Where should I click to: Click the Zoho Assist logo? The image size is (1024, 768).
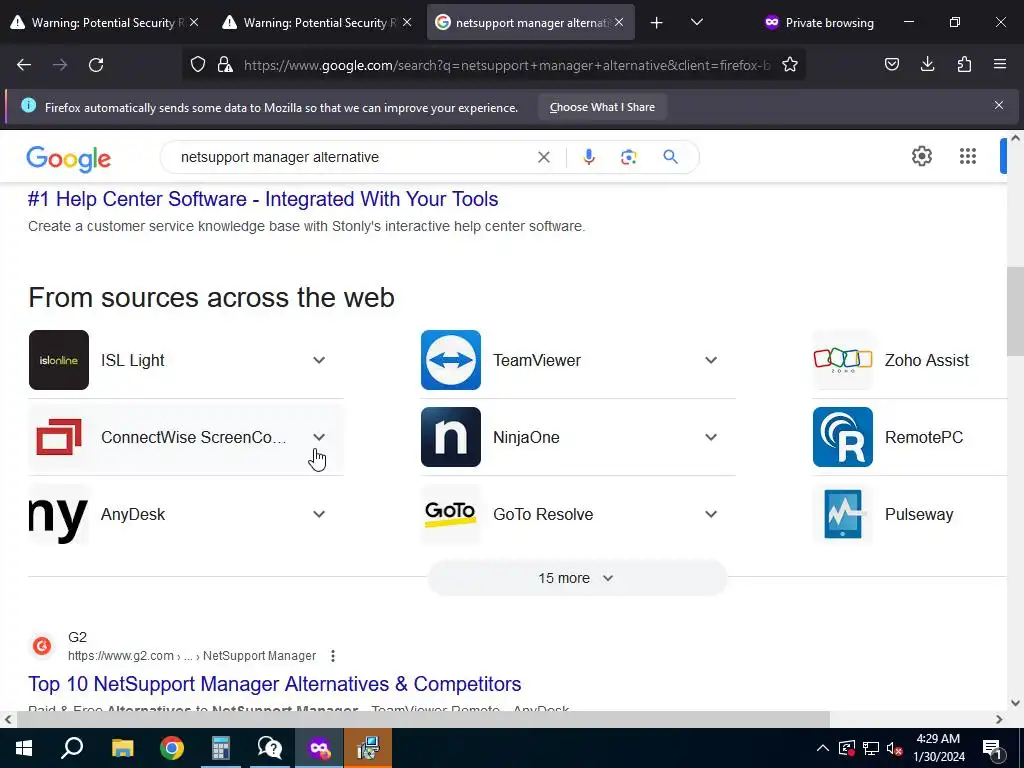click(842, 360)
